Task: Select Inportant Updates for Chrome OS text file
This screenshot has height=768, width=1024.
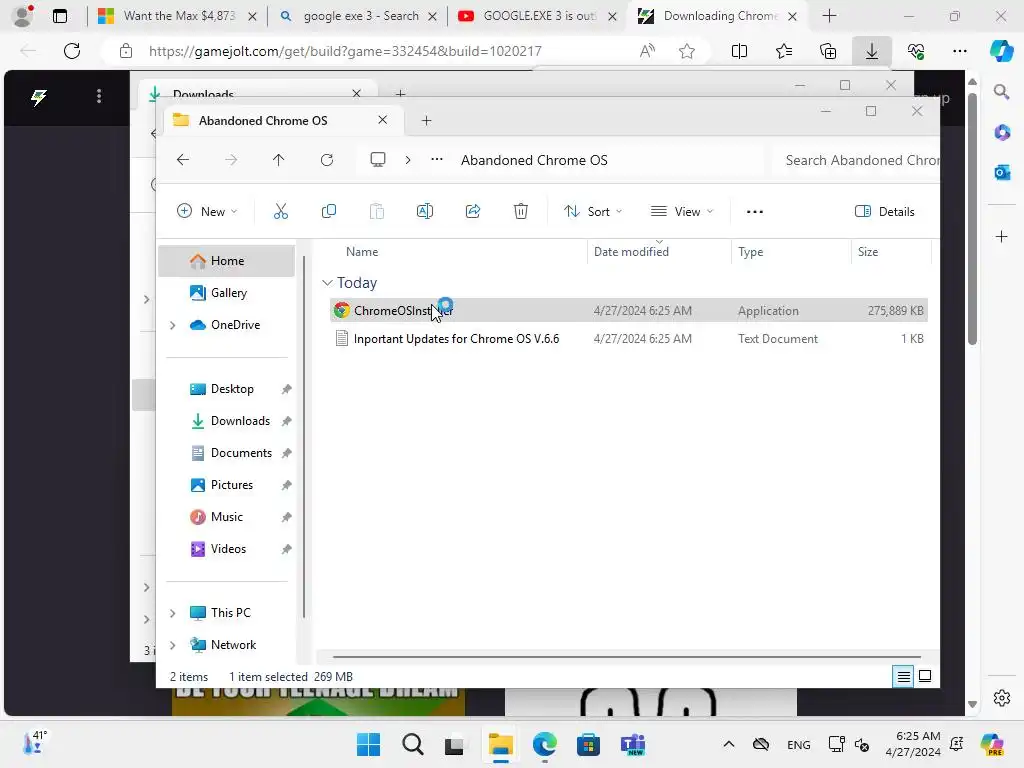Action: click(x=629, y=339)
